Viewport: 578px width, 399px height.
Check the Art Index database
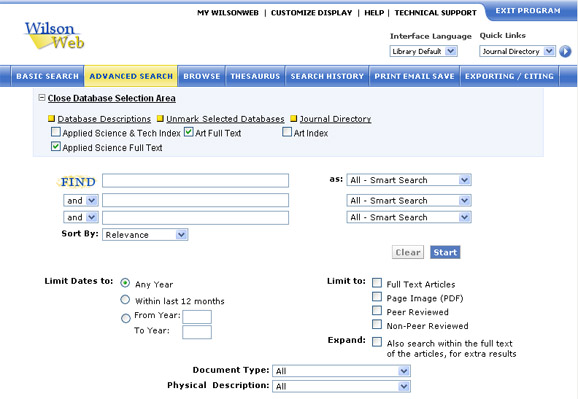tap(287, 132)
